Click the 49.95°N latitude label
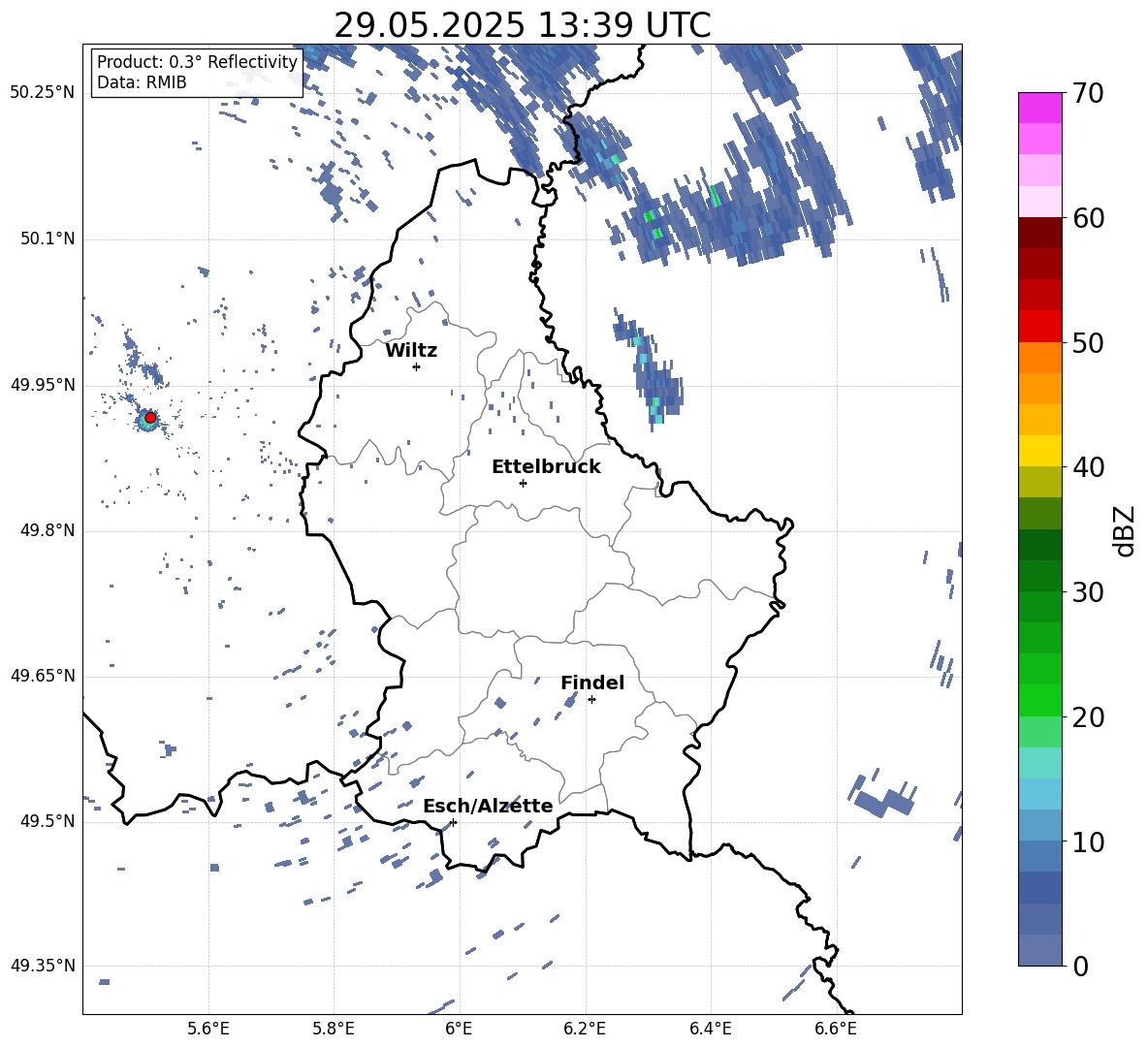 tap(43, 384)
